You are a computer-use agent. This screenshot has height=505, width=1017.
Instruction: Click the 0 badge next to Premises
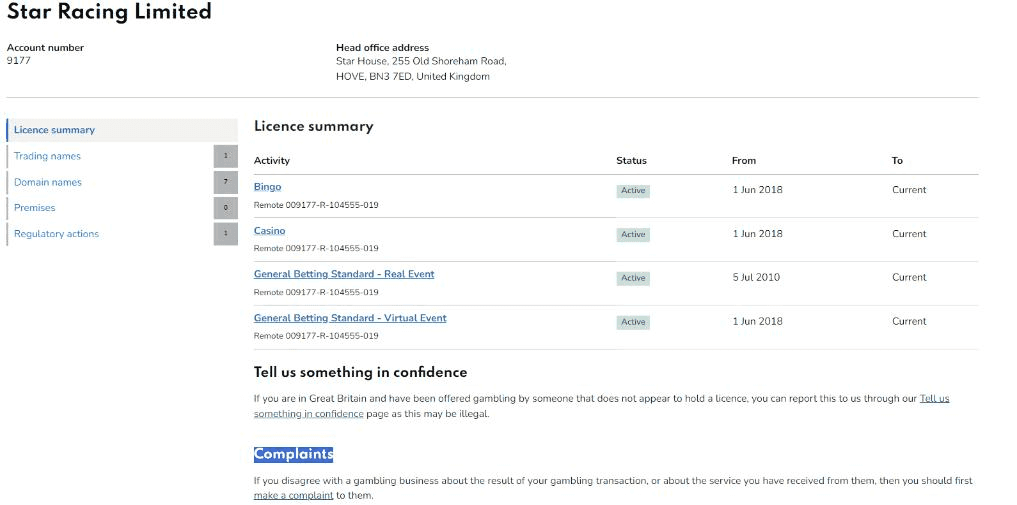pos(225,208)
